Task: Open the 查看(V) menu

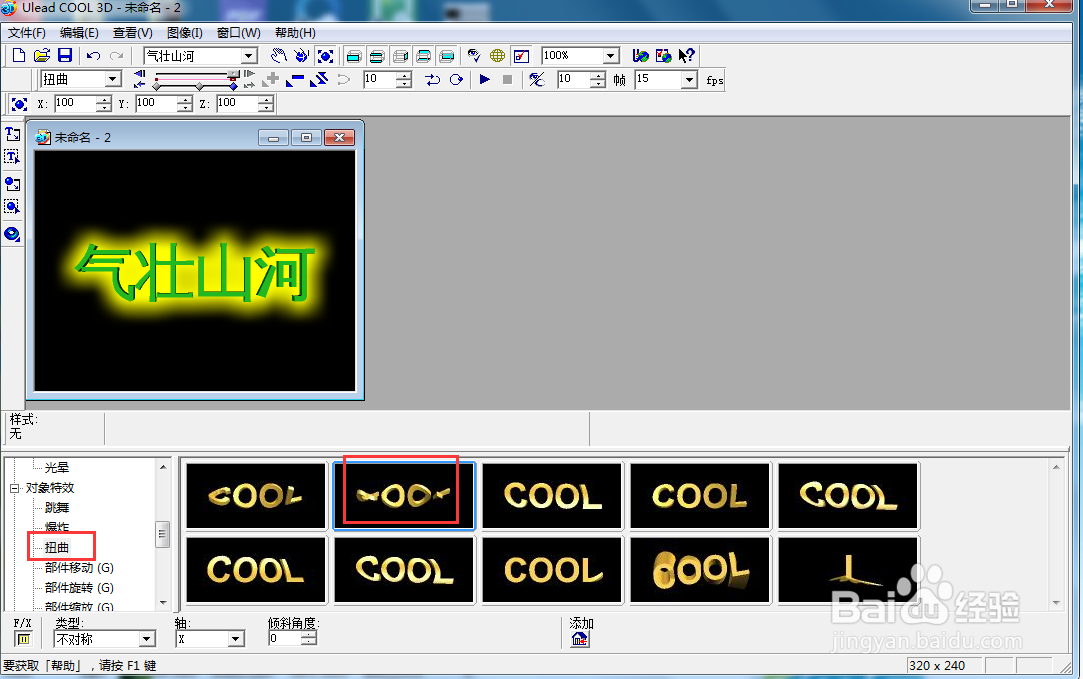Action: pyautogui.click(x=133, y=32)
